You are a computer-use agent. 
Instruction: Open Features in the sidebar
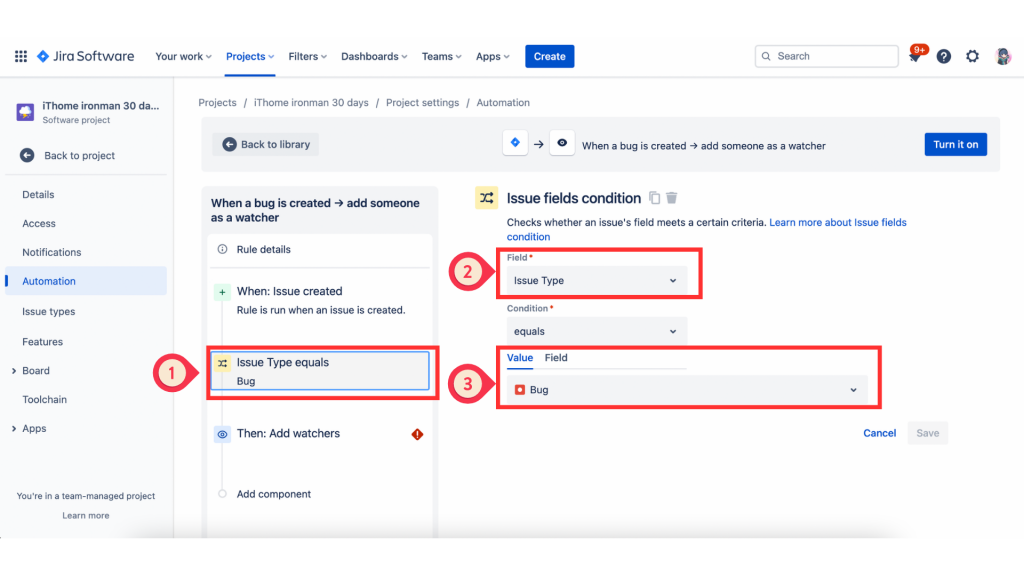coord(42,342)
